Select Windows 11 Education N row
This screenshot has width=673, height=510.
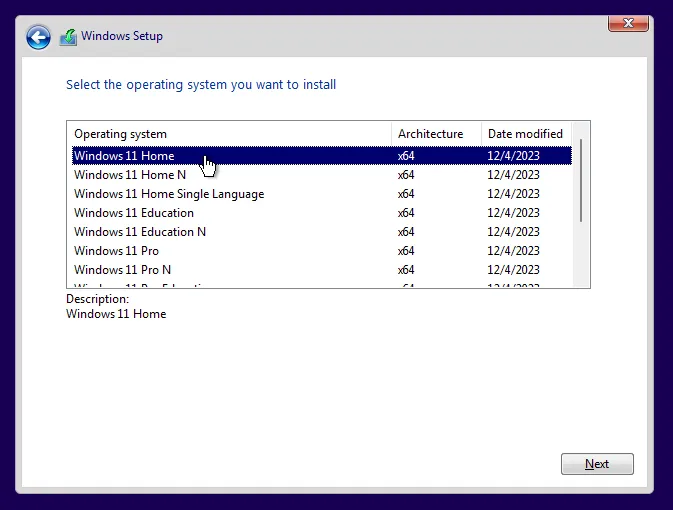[140, 232]
